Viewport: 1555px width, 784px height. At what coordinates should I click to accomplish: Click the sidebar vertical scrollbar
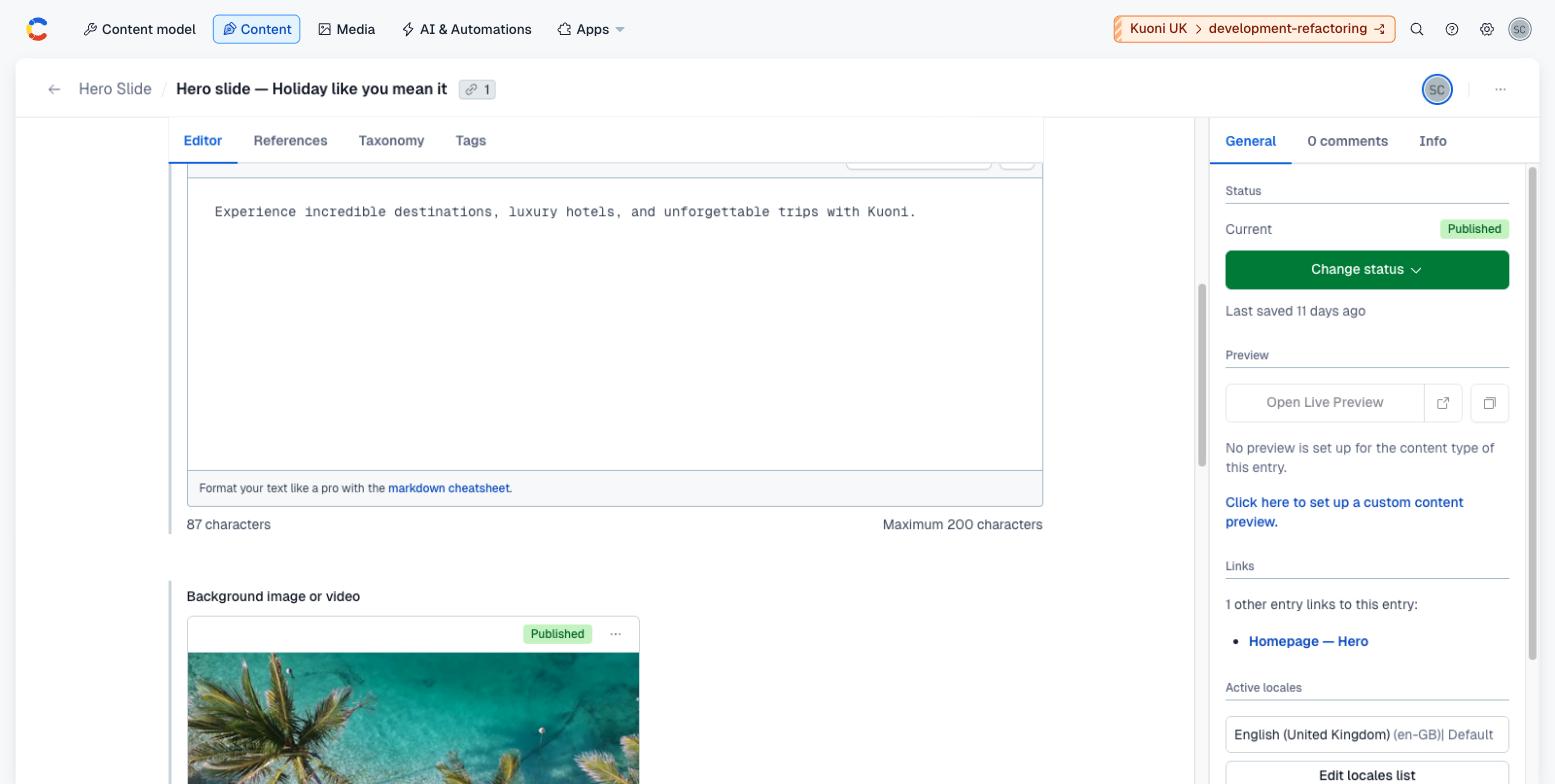(x=1533, y=412)
